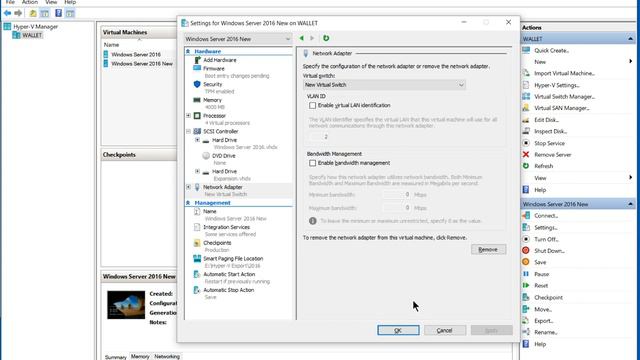Click the Cancel button
Viewport: 640px width, 360px height.
click(444, 330)
